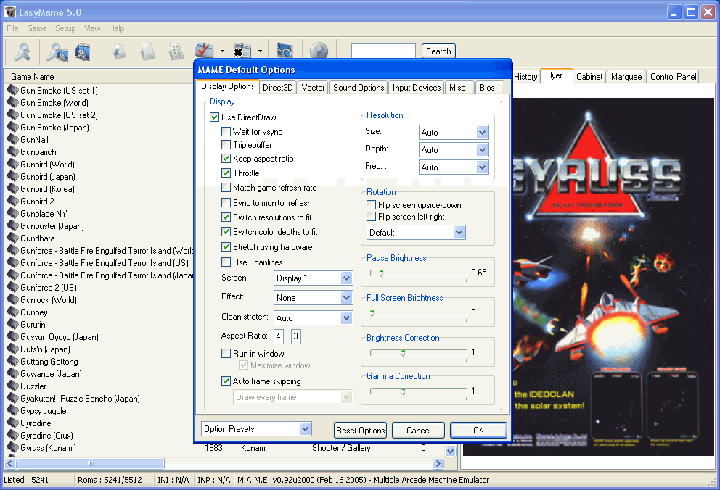Click the joystick icon beside Gun.Smoke (Japan)
This screenshot has height=490, width=720.
pyautogui.click(x=12, y=128)
